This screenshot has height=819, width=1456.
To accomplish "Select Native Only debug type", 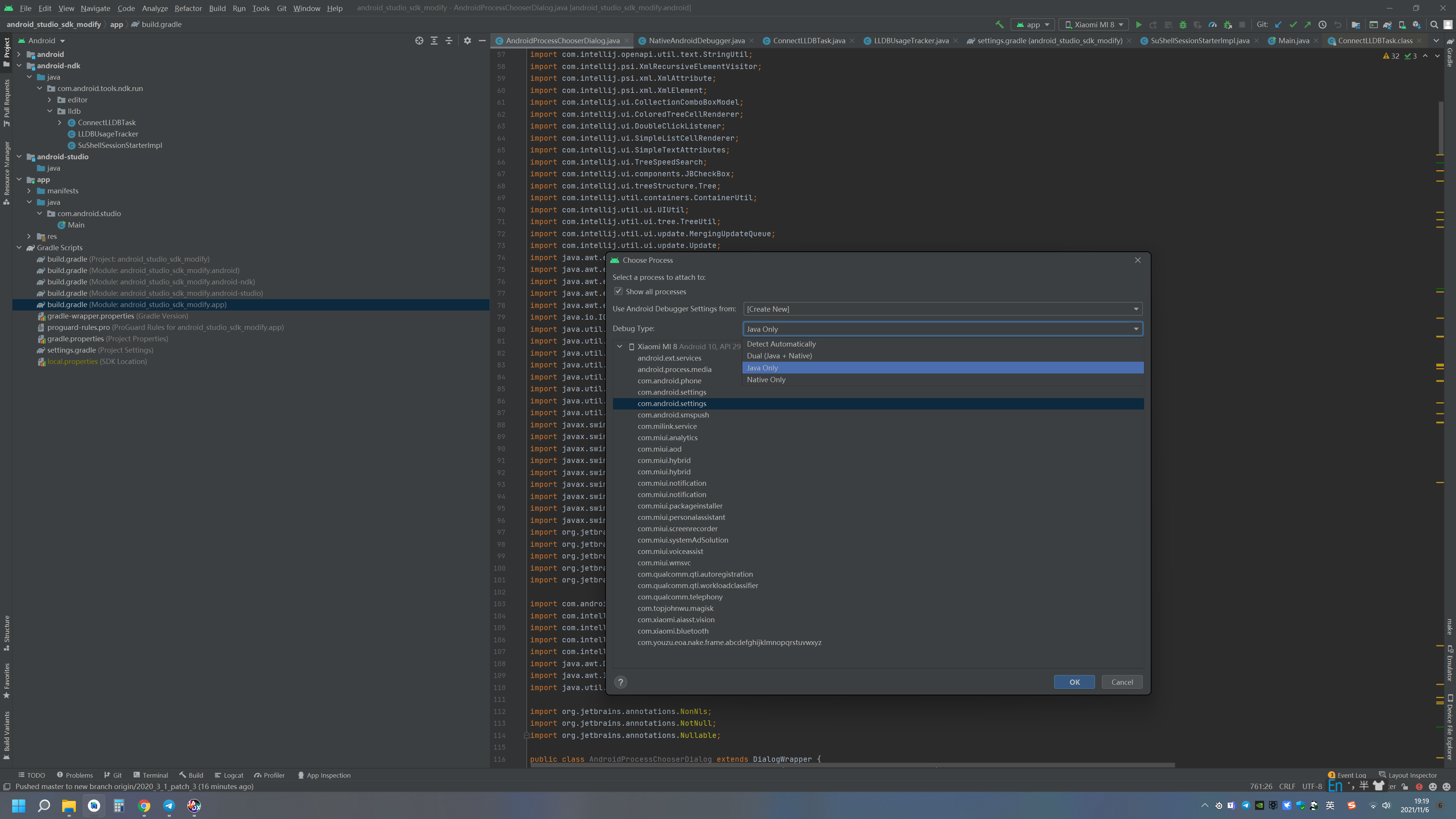I will (766, 380).
